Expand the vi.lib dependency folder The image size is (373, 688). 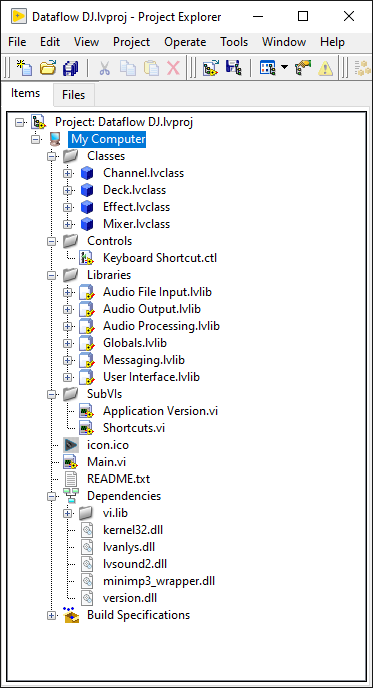pyautogui.click(x=67, y=513)
